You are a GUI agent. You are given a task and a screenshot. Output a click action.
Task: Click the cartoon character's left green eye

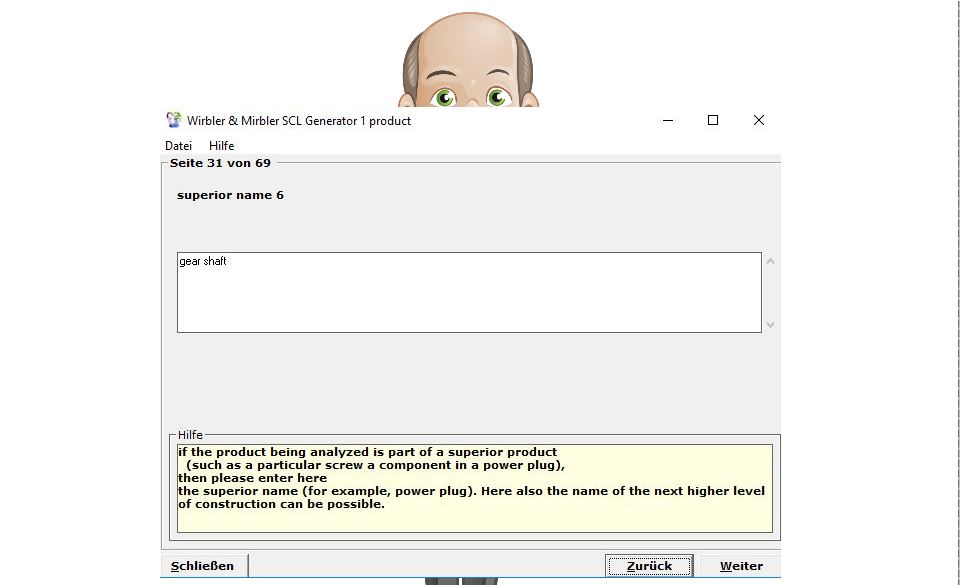click(x=444, y=97)
